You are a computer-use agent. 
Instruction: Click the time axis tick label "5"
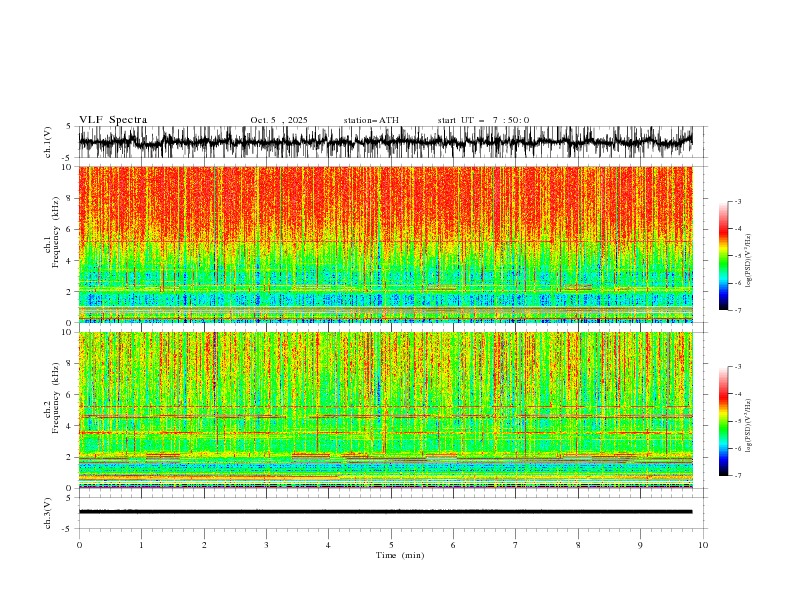(x=390, y=545)
